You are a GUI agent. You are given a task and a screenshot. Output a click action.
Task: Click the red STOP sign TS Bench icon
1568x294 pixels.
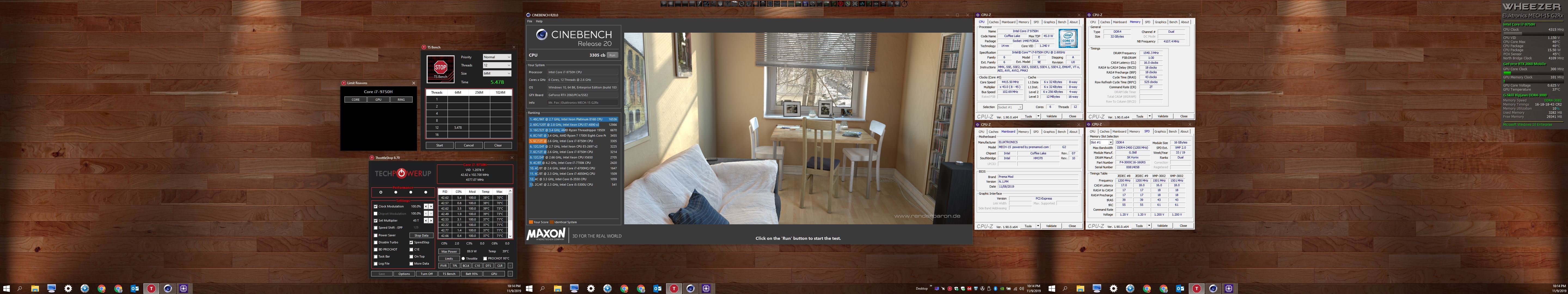pos(440,68)
